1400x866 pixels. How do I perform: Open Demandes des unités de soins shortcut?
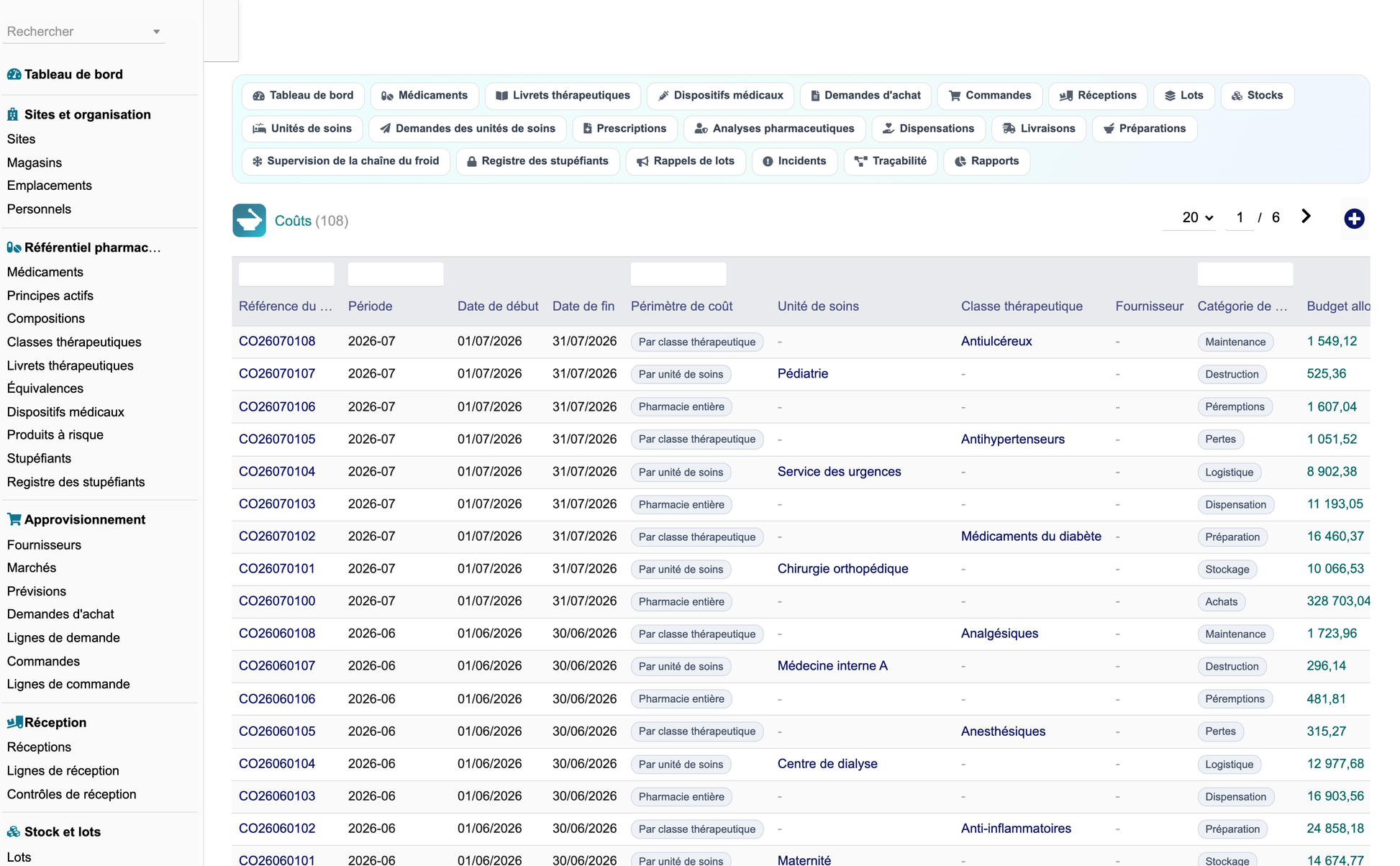[x=468, y=129]
